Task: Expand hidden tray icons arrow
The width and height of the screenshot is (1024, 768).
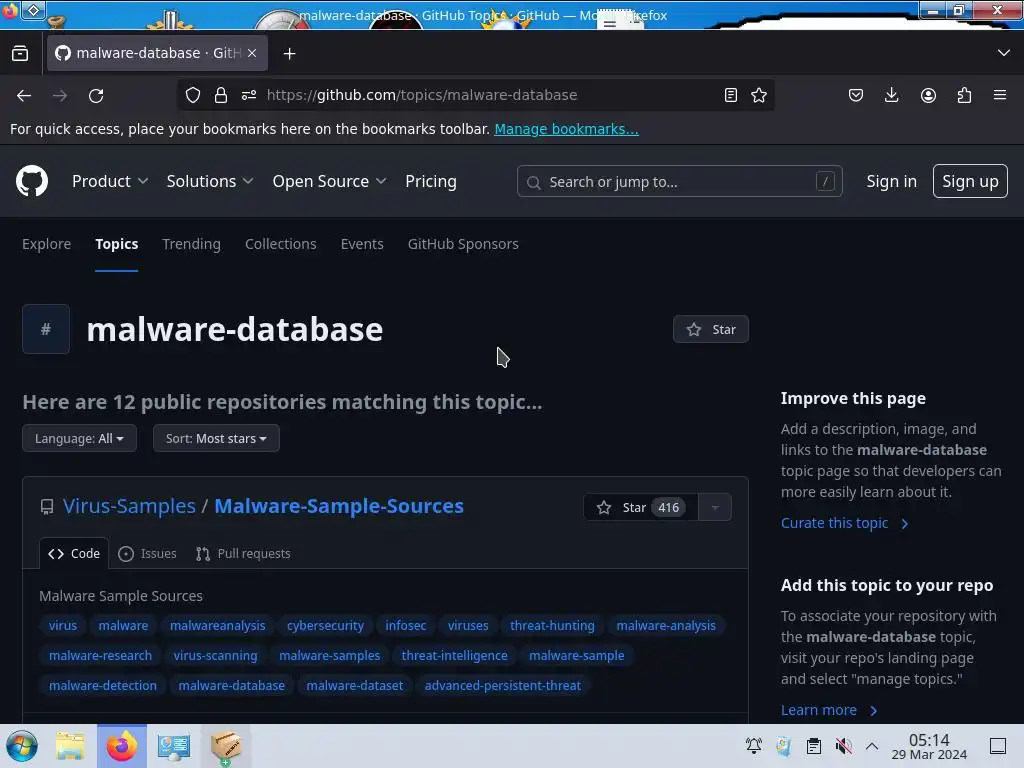Action: pyautogui.click(x=872, y=746)
